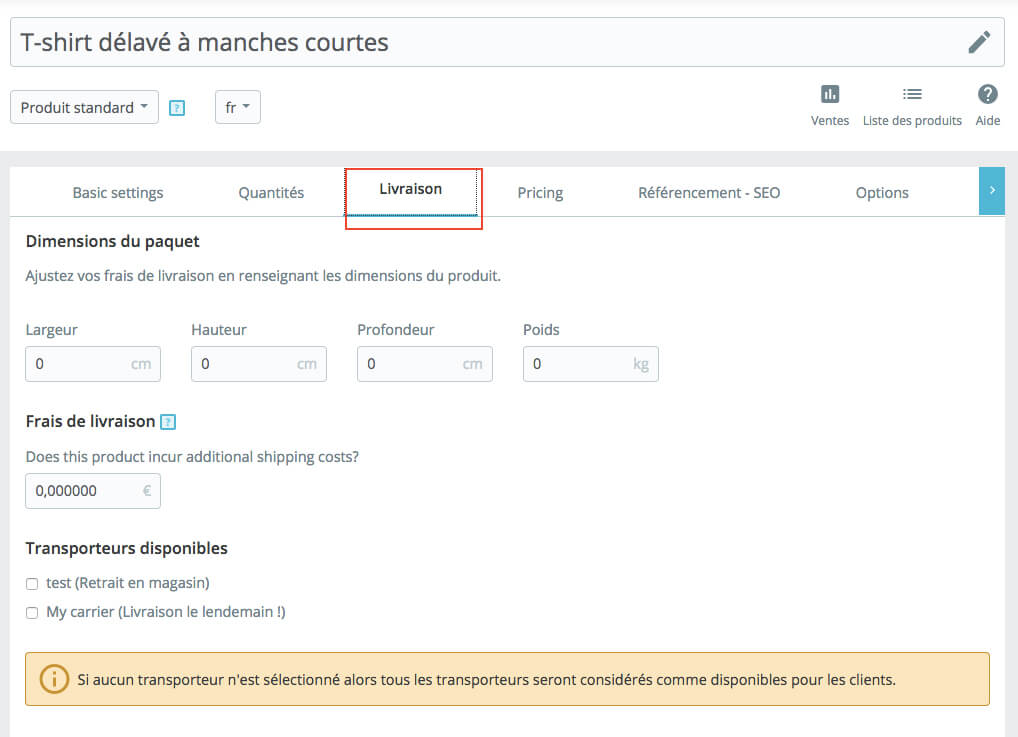Click into the Largeur width field
Screen dimensions: 1018x737
80,364
